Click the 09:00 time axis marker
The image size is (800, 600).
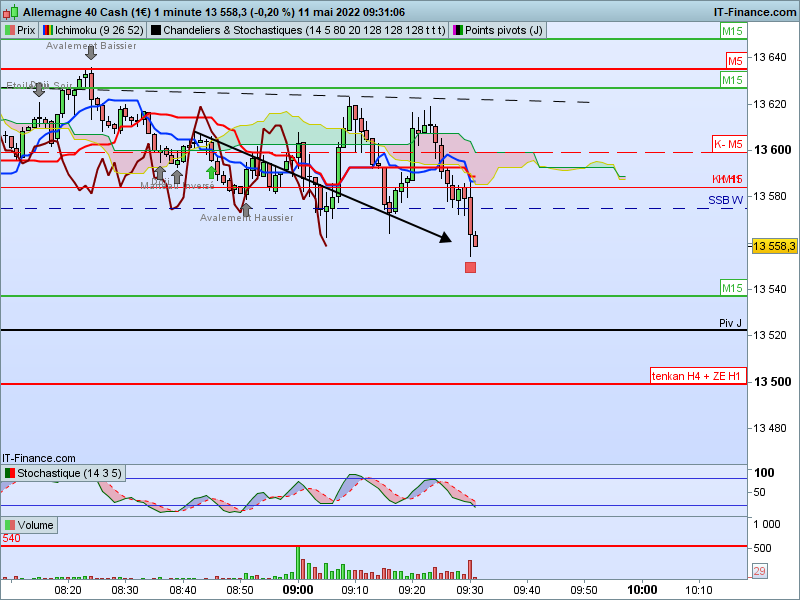click(298, 590)
